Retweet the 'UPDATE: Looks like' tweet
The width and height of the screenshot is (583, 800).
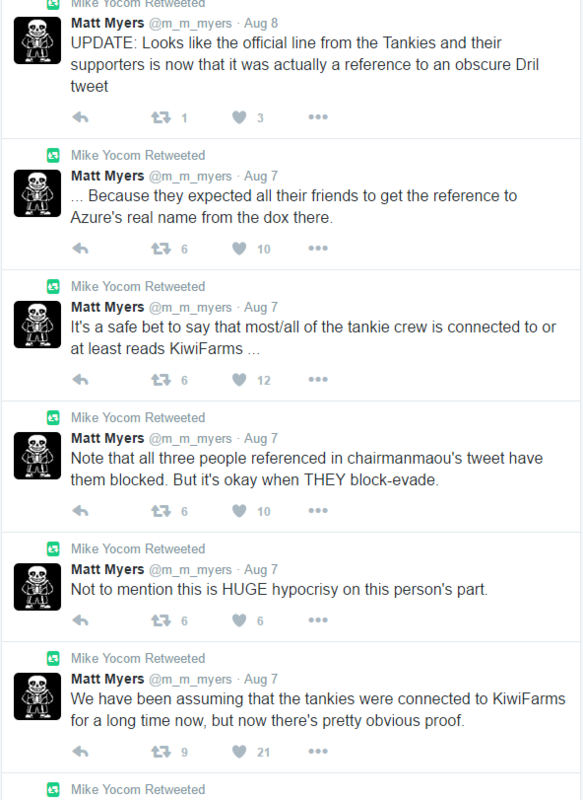pyautogui.click(x=161, y=118)
